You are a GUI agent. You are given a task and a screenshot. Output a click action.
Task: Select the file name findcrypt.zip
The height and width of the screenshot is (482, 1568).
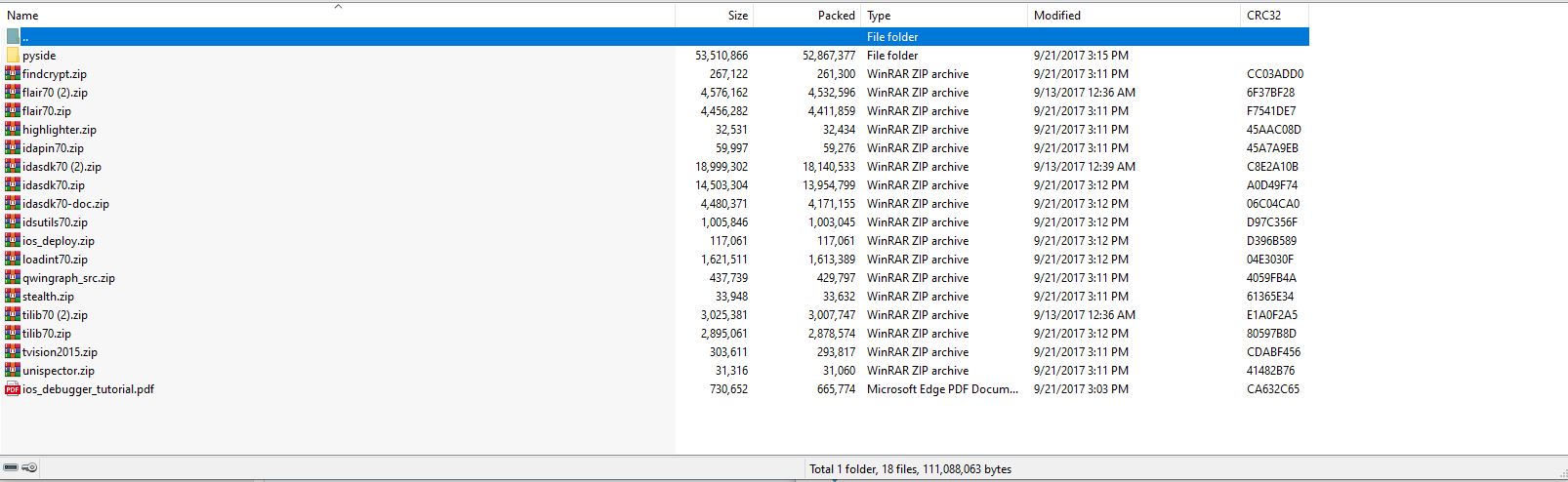[x=55, y=74]
